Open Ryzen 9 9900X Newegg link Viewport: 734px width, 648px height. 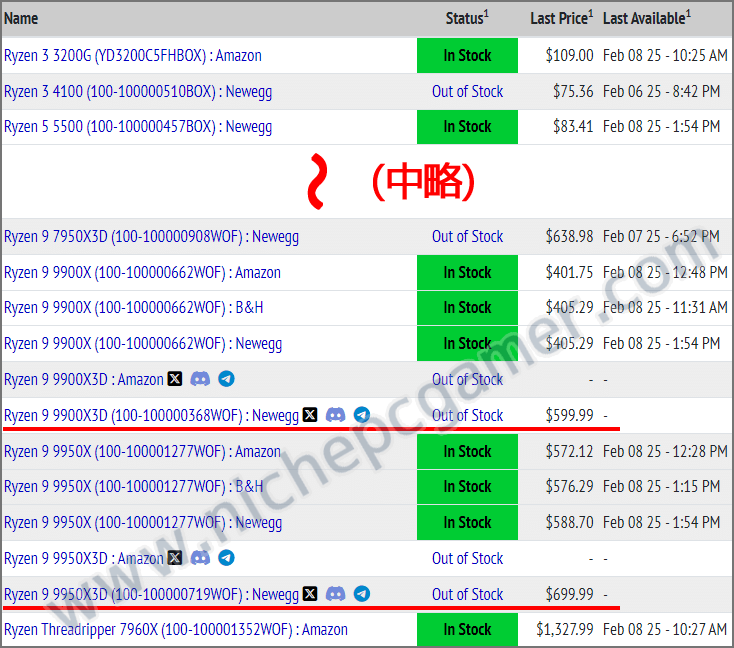(x=143, y=344)
